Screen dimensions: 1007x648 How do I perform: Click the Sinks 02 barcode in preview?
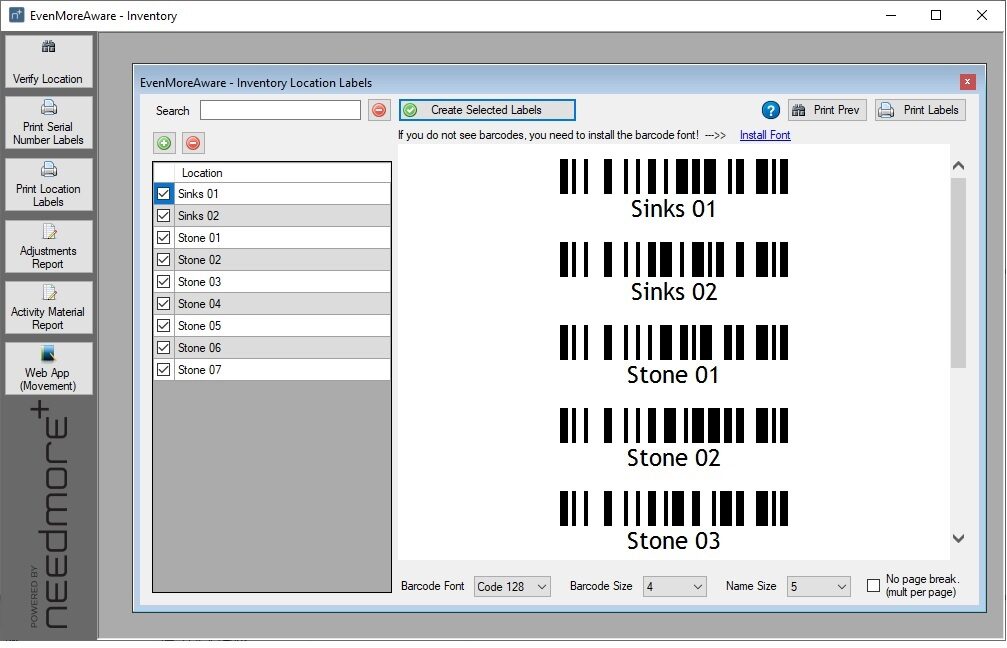pos(674,259)
